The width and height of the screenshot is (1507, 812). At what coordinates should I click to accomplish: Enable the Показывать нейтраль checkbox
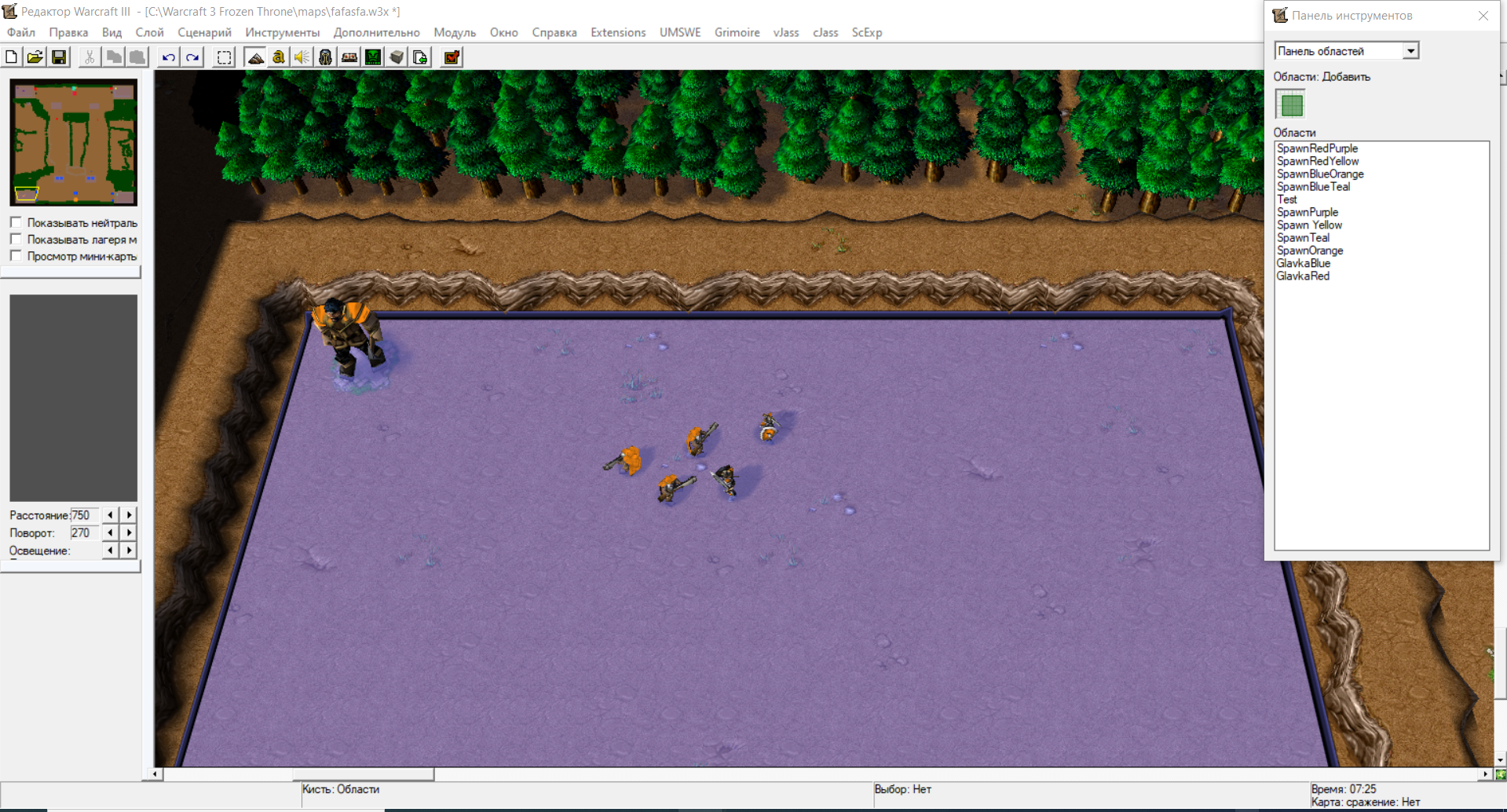[x=16, y=222]
